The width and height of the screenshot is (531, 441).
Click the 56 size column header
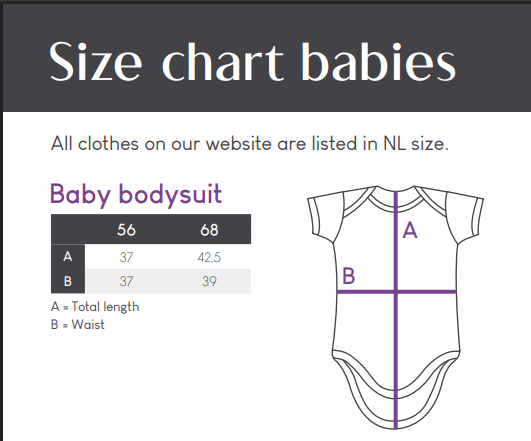click(126, 230)
